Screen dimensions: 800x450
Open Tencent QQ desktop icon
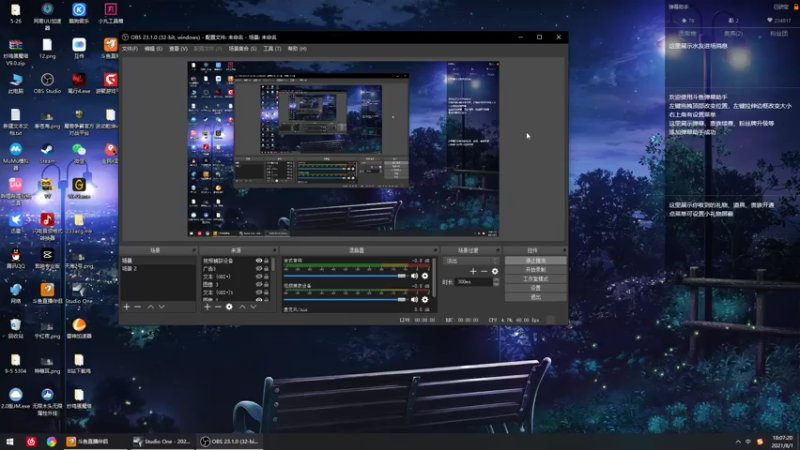tap(15, 259)
